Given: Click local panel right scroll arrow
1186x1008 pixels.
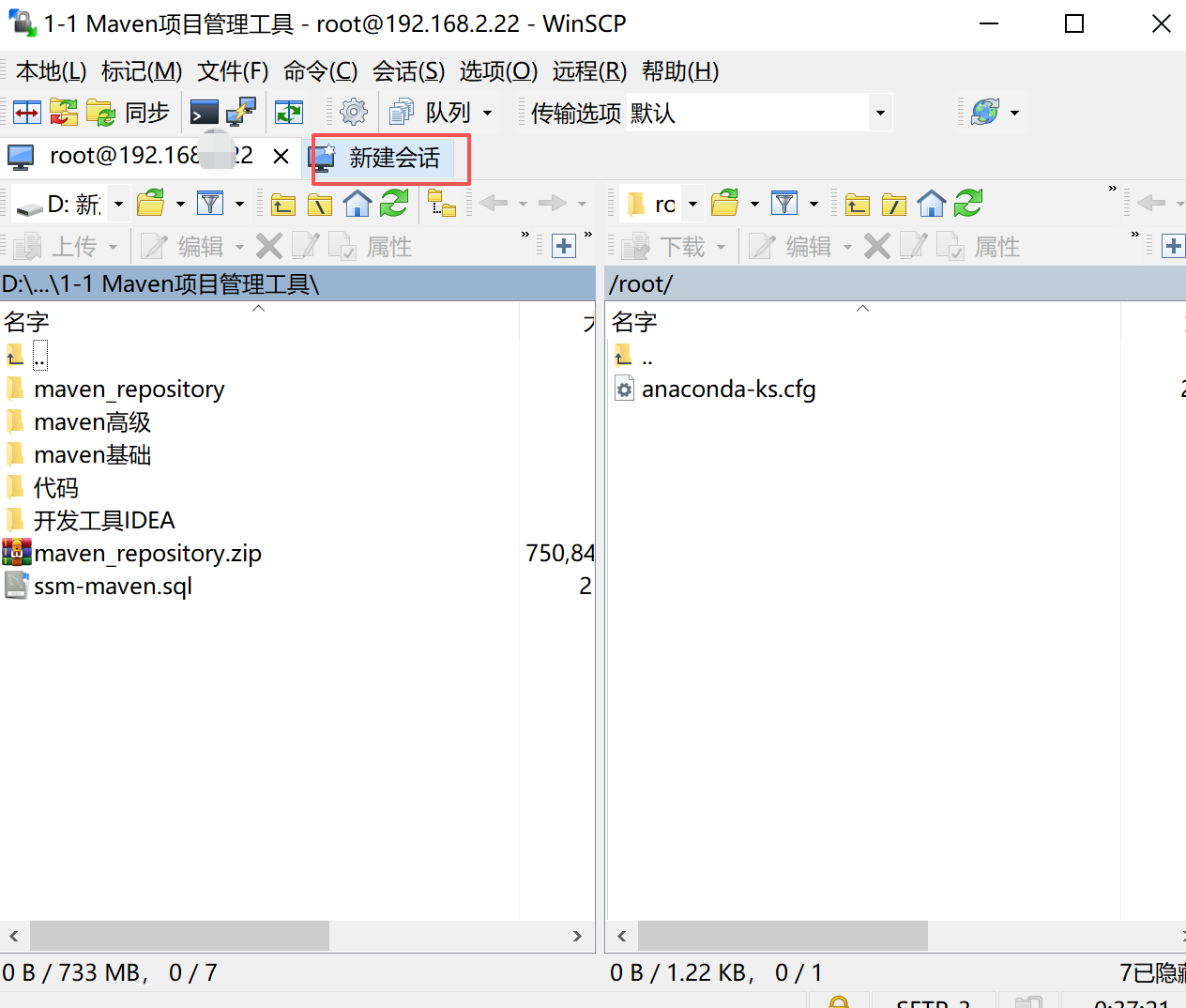Looking at the screenshot, I should pyautogui.click(x=577, y=936).
